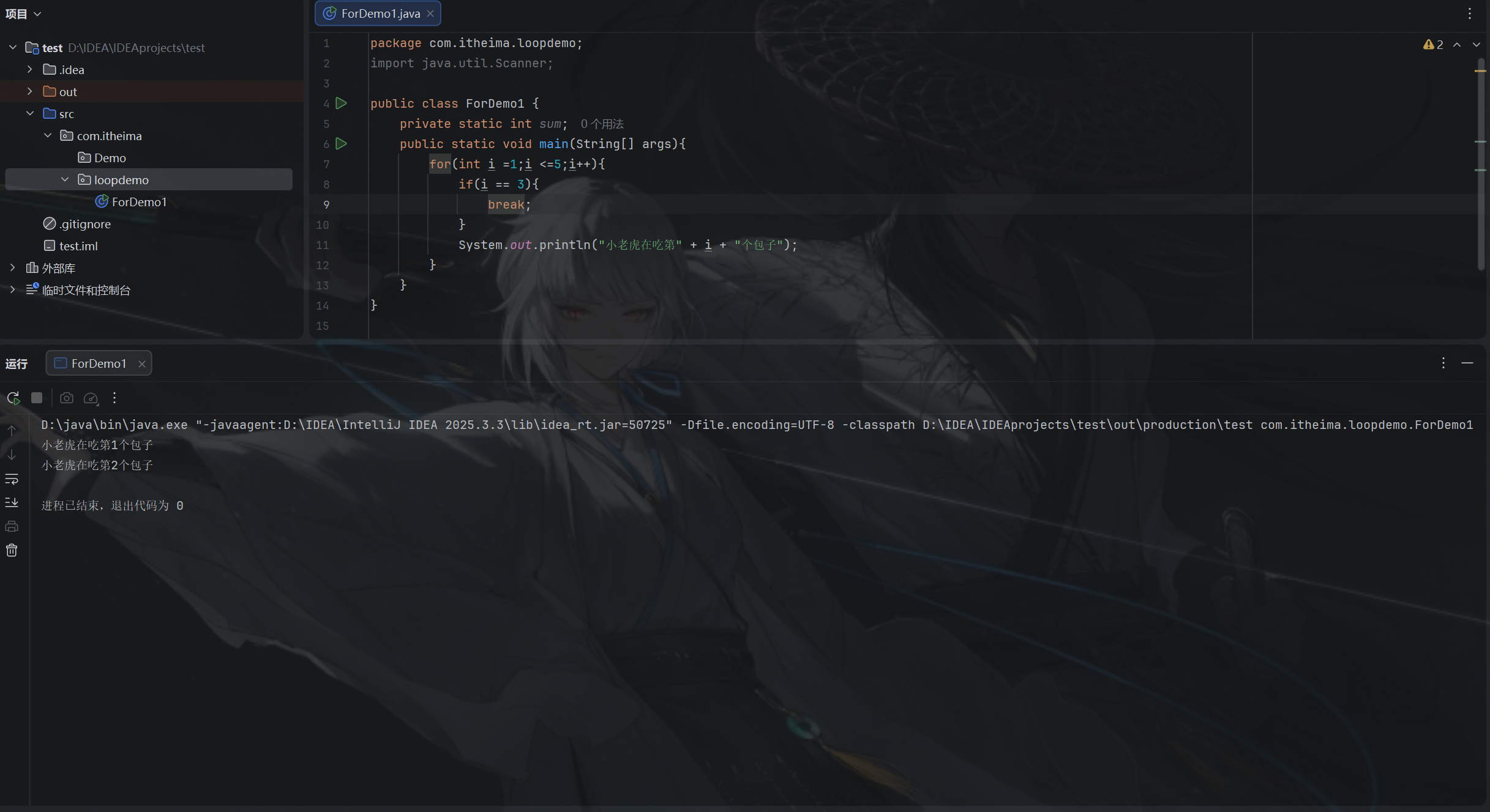This screenshot has height=812, width=1490.
Task: Go to previous highlighted problem
Action: click(1457, 45)
